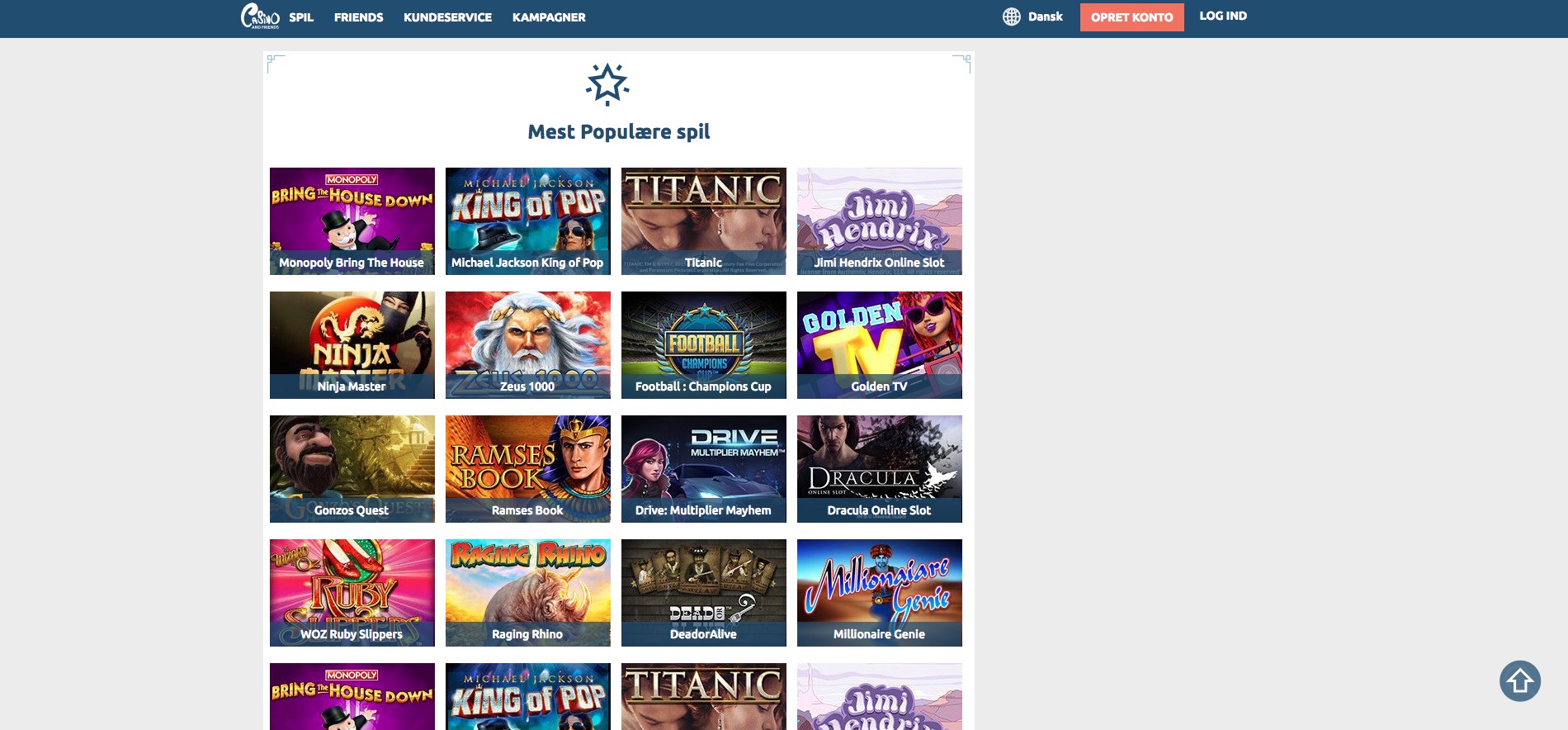Play Drive: Multiplier Mayhem

(x=704, y=469)
